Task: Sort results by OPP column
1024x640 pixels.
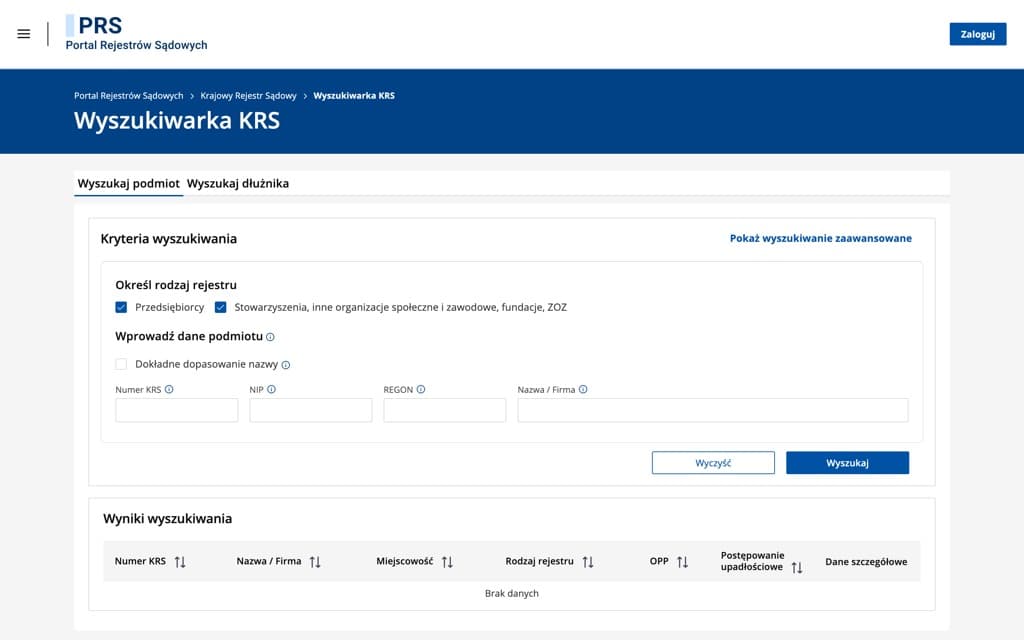Action: click(681, 561)
